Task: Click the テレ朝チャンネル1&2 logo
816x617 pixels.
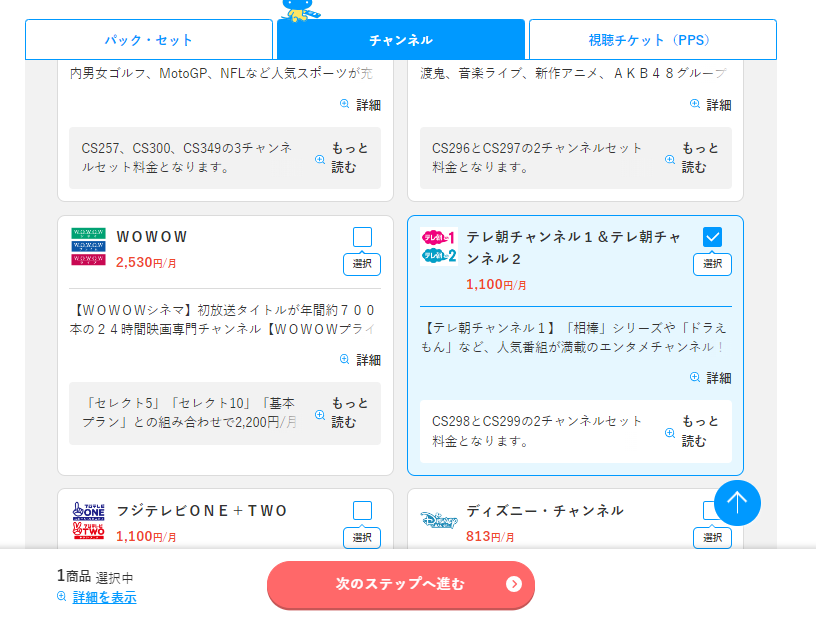Action: (439, 247)
